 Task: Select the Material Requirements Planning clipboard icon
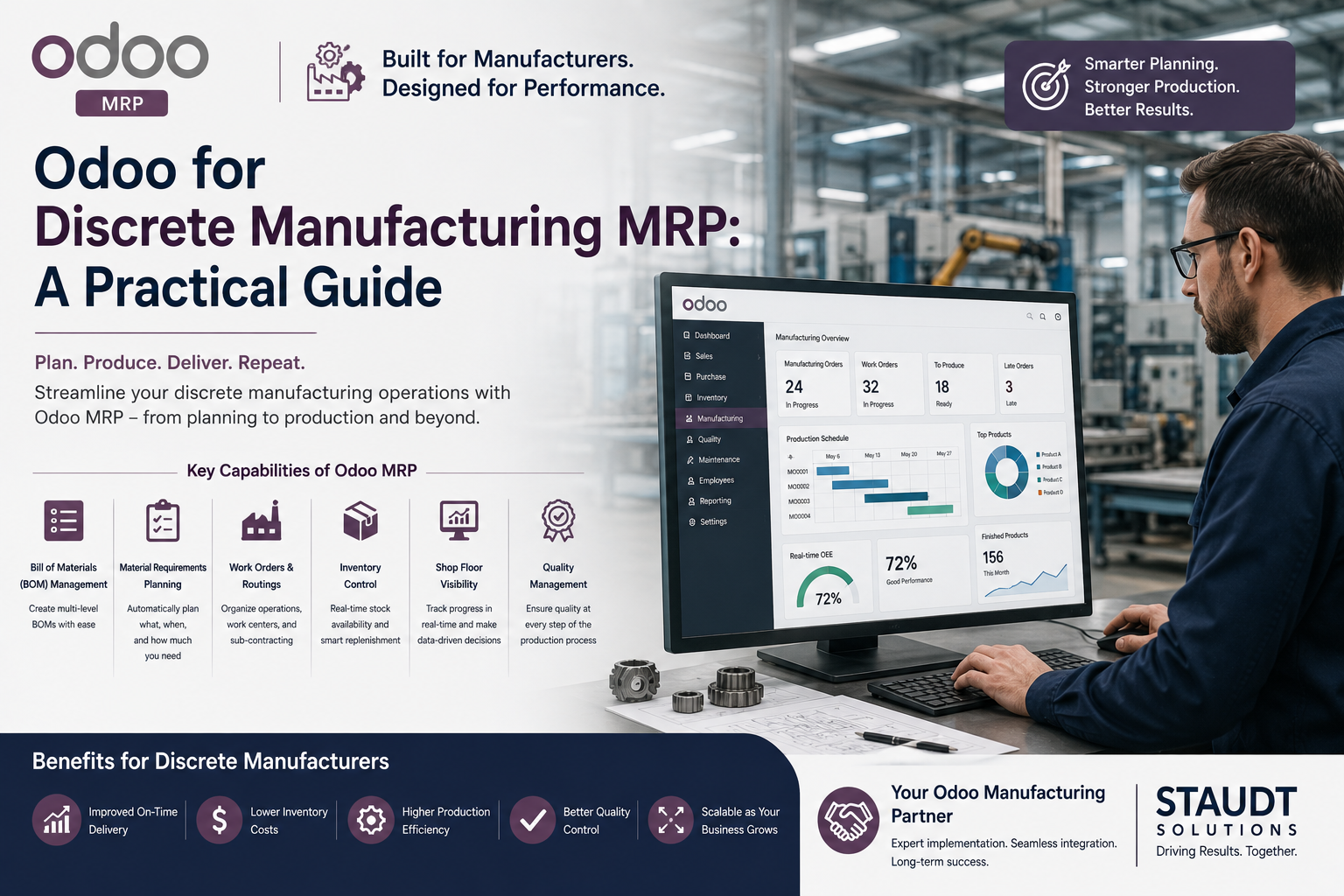[163, 521]
